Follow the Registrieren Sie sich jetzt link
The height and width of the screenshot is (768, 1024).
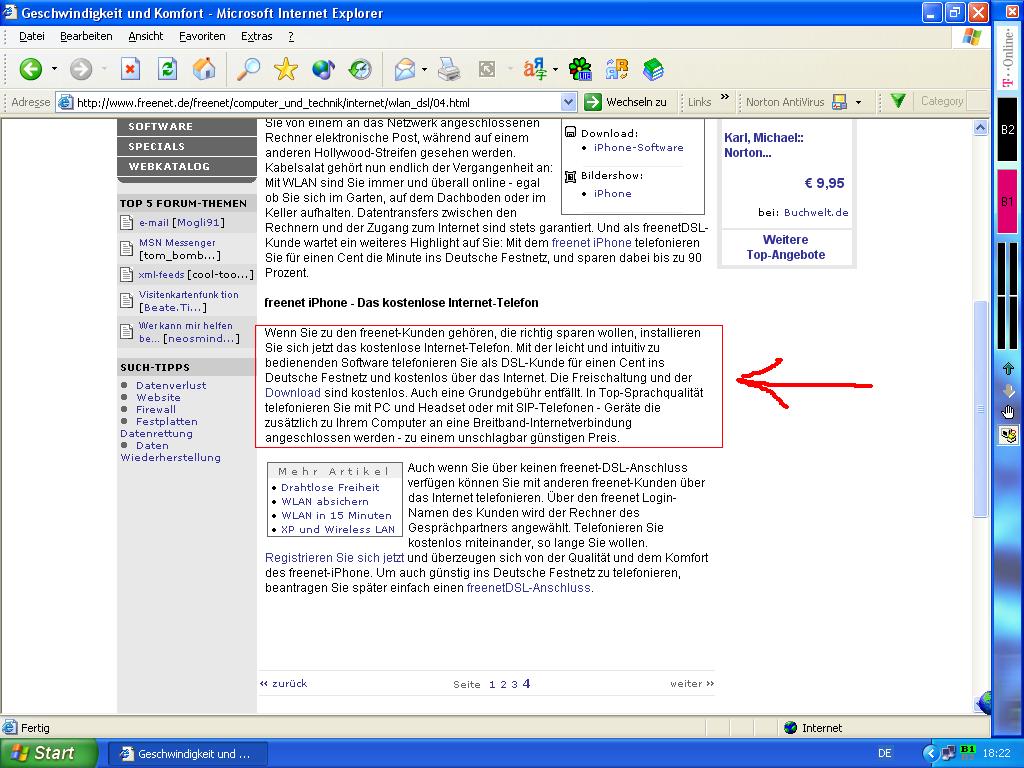[x=334, y=558]
